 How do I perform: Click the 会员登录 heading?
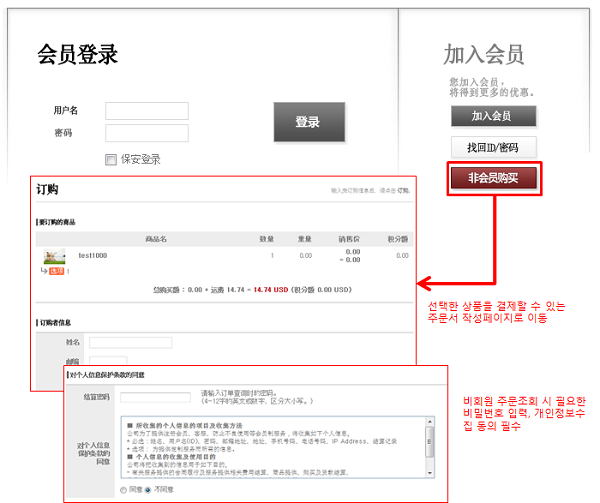coord(78,54)
